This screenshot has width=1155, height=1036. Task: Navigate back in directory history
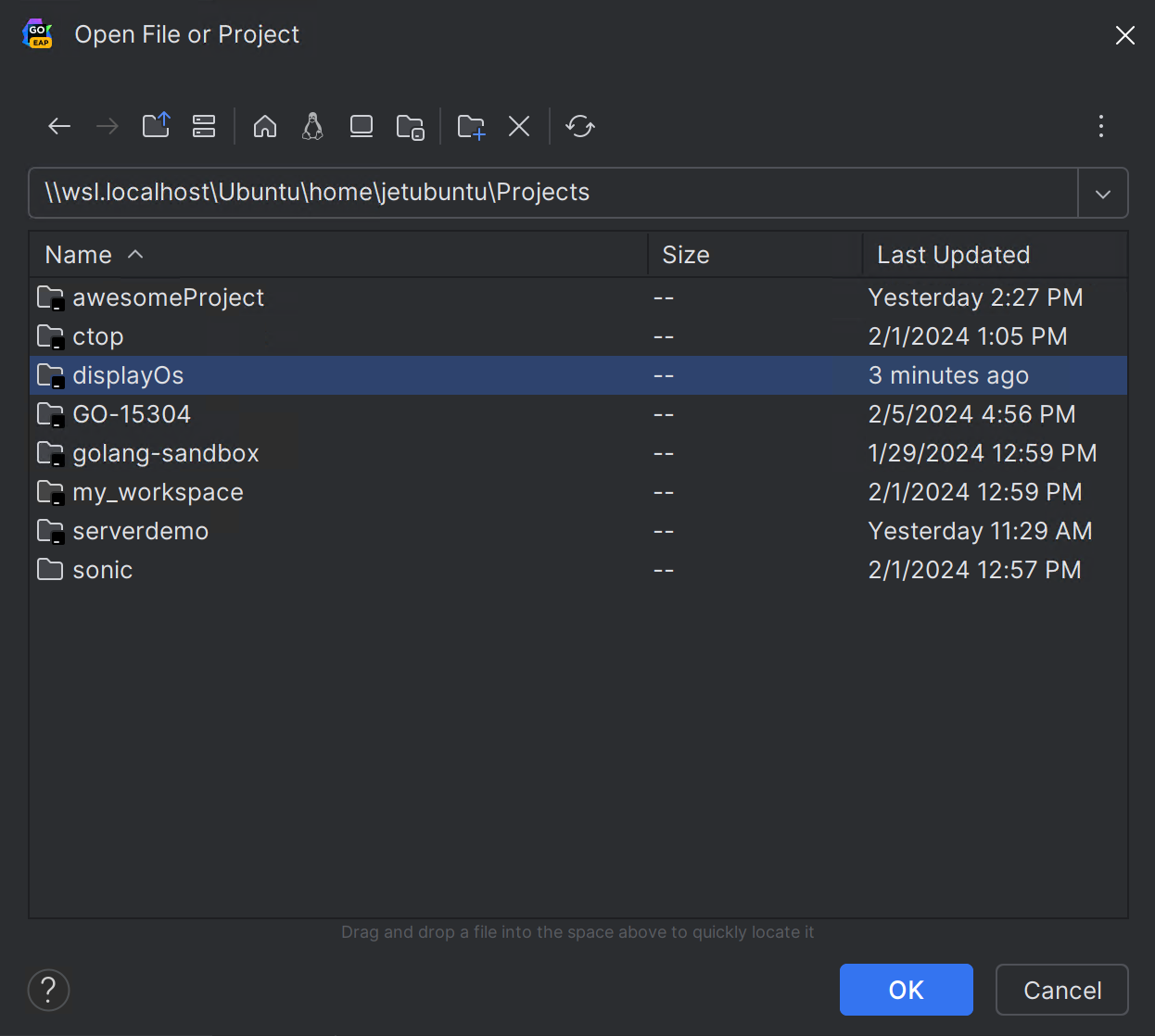(x=58, y=126)
